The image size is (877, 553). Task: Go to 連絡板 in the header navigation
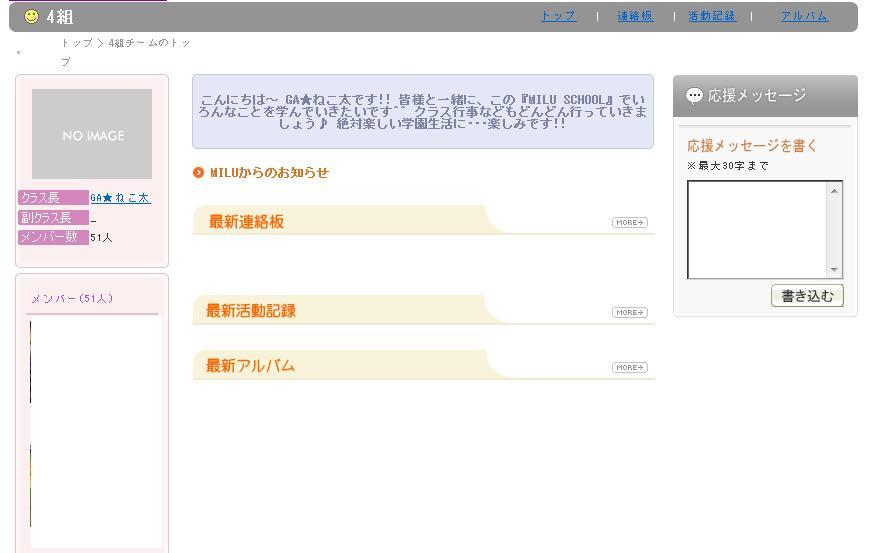coord(634,16)
